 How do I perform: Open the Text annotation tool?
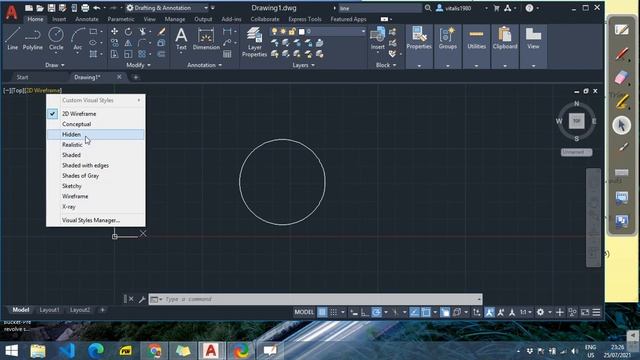pyautogui.click(x=181, y=39)
